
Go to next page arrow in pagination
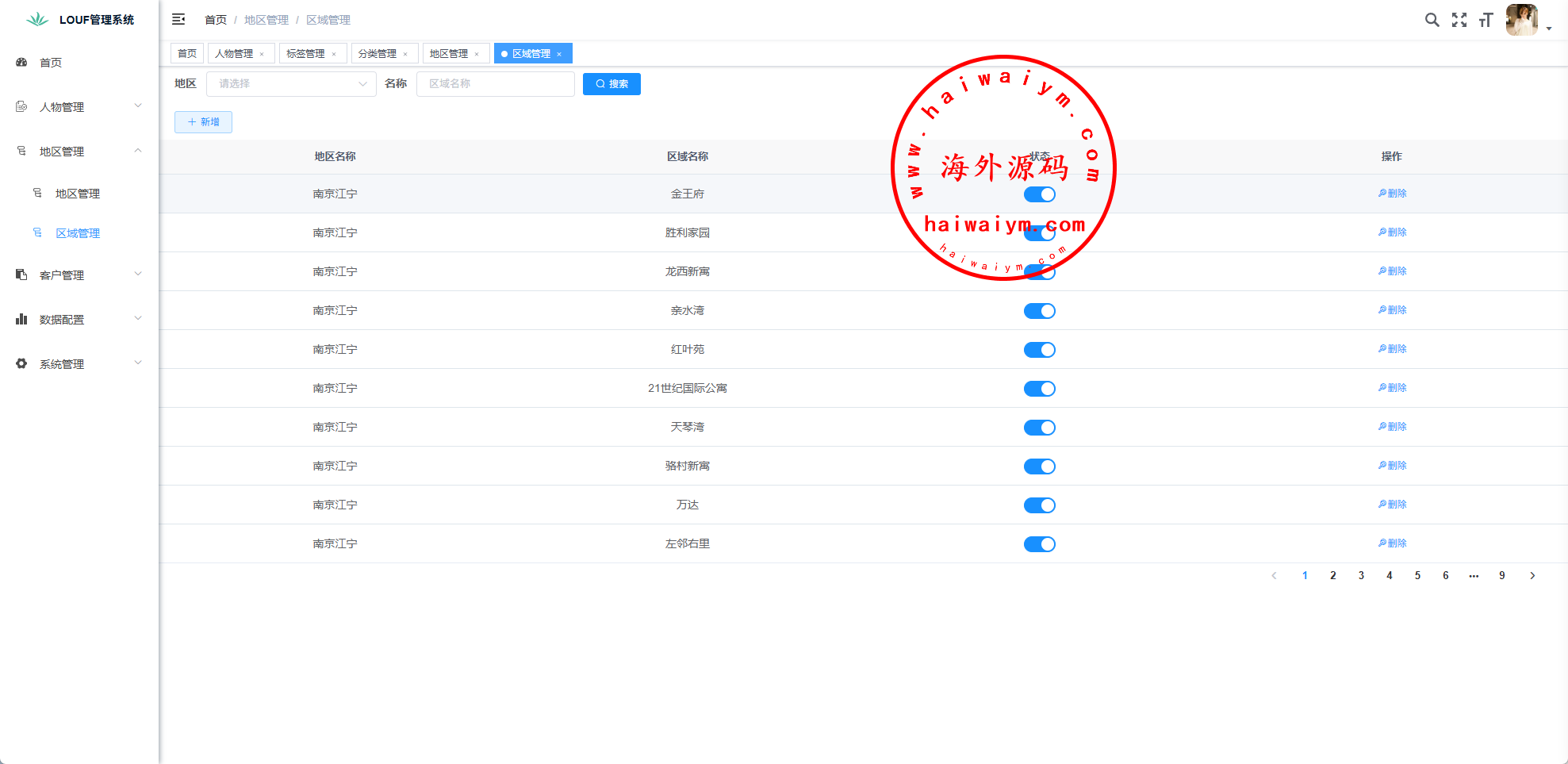[1532, 576]
